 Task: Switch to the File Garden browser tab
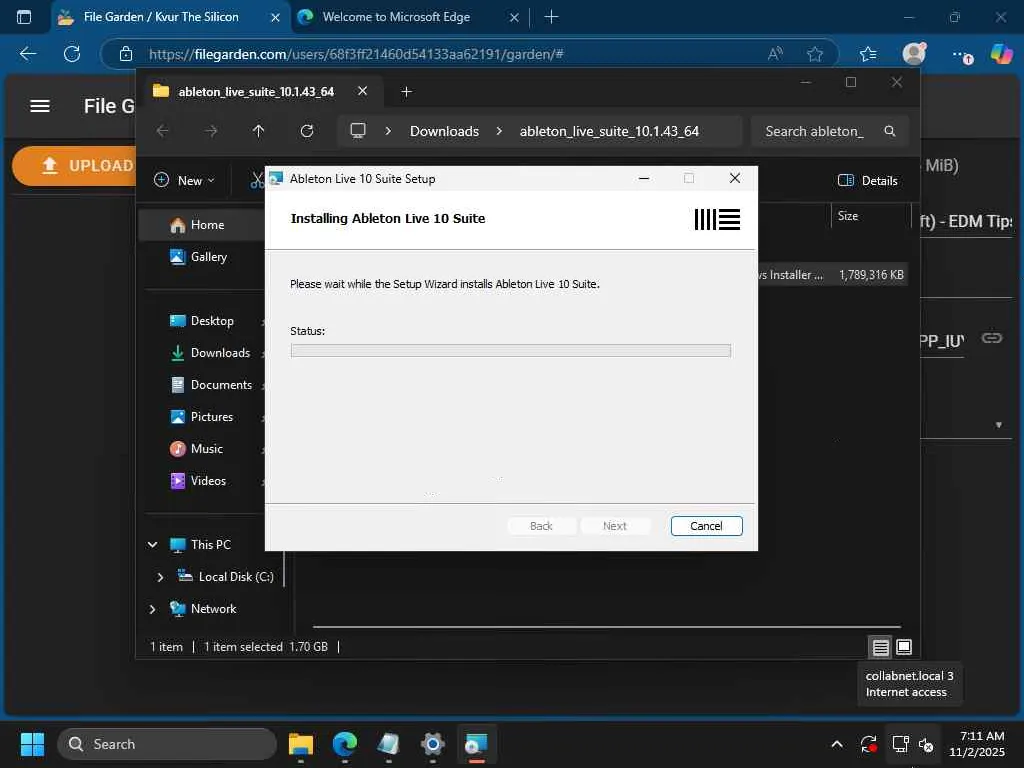[x=161, y=17]
